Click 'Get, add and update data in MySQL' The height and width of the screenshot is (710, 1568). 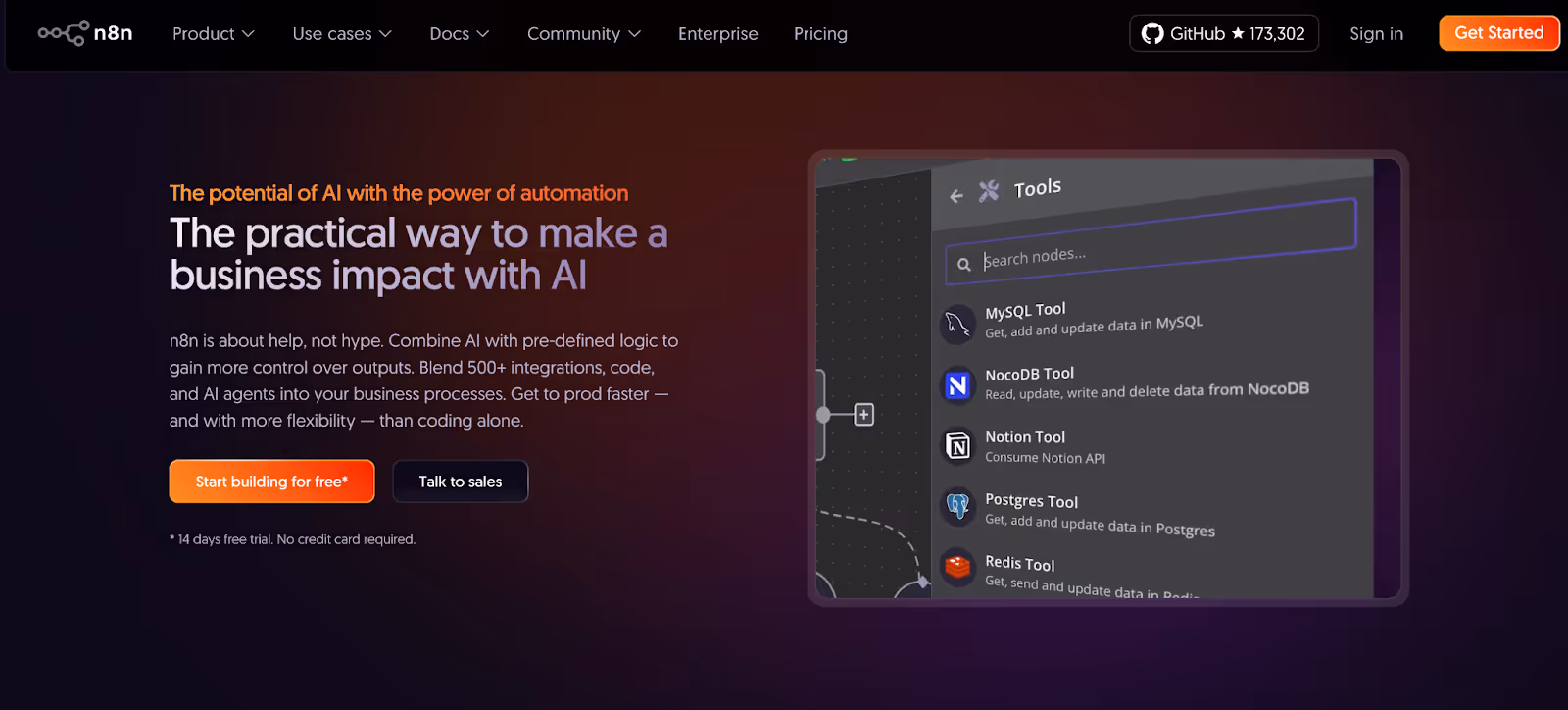coord(1095,328)
